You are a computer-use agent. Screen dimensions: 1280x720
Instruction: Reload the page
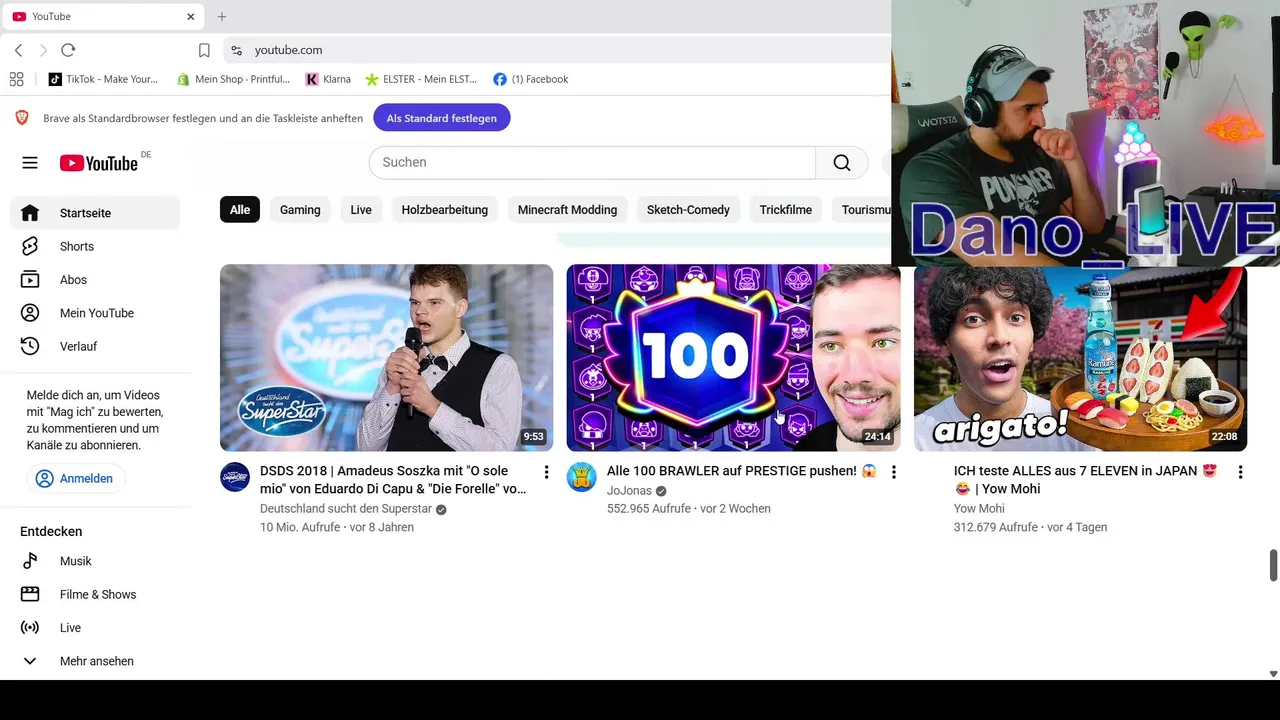(68, 50)
